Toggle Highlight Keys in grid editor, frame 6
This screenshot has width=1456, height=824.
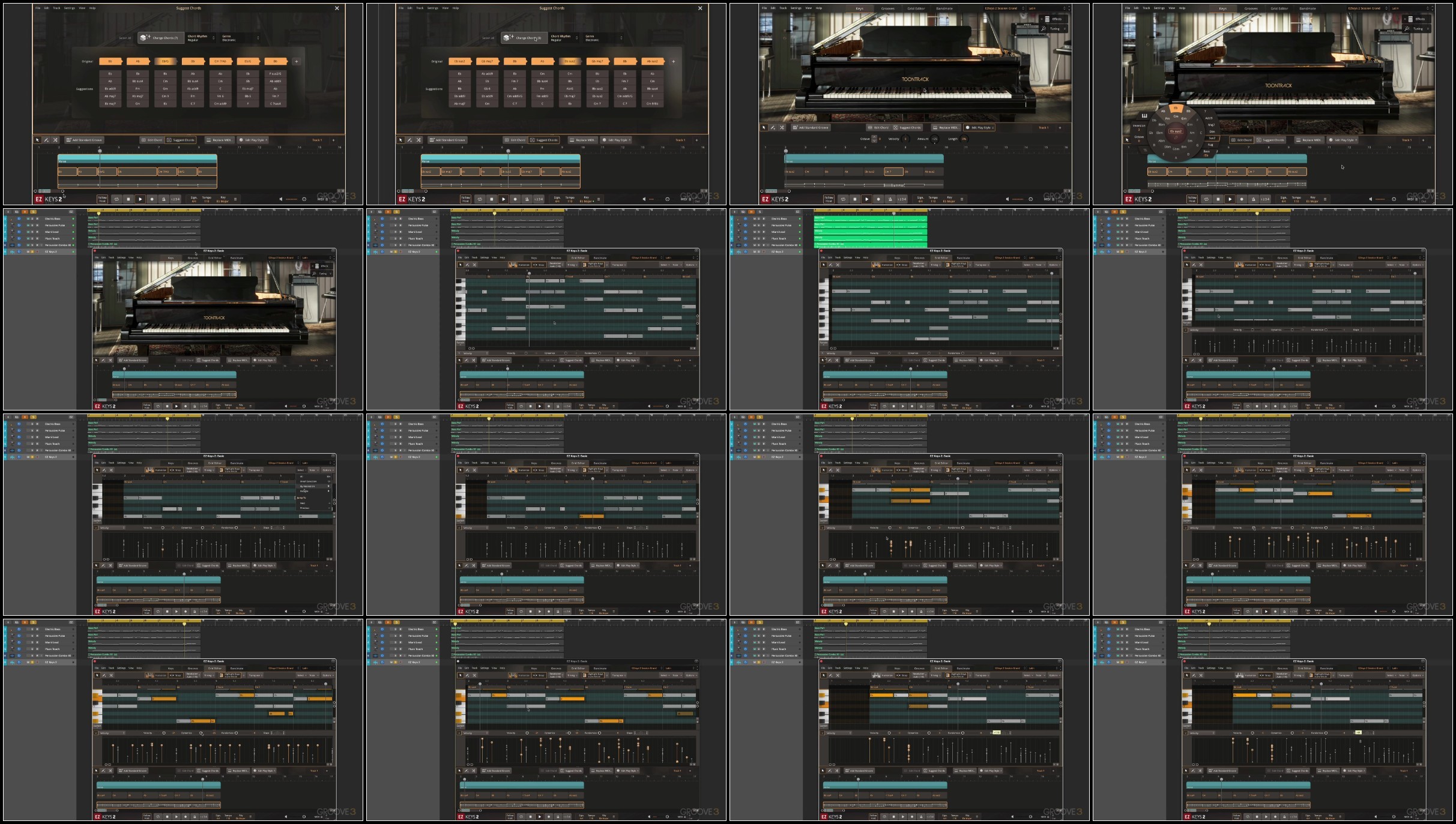pos(594,265)
